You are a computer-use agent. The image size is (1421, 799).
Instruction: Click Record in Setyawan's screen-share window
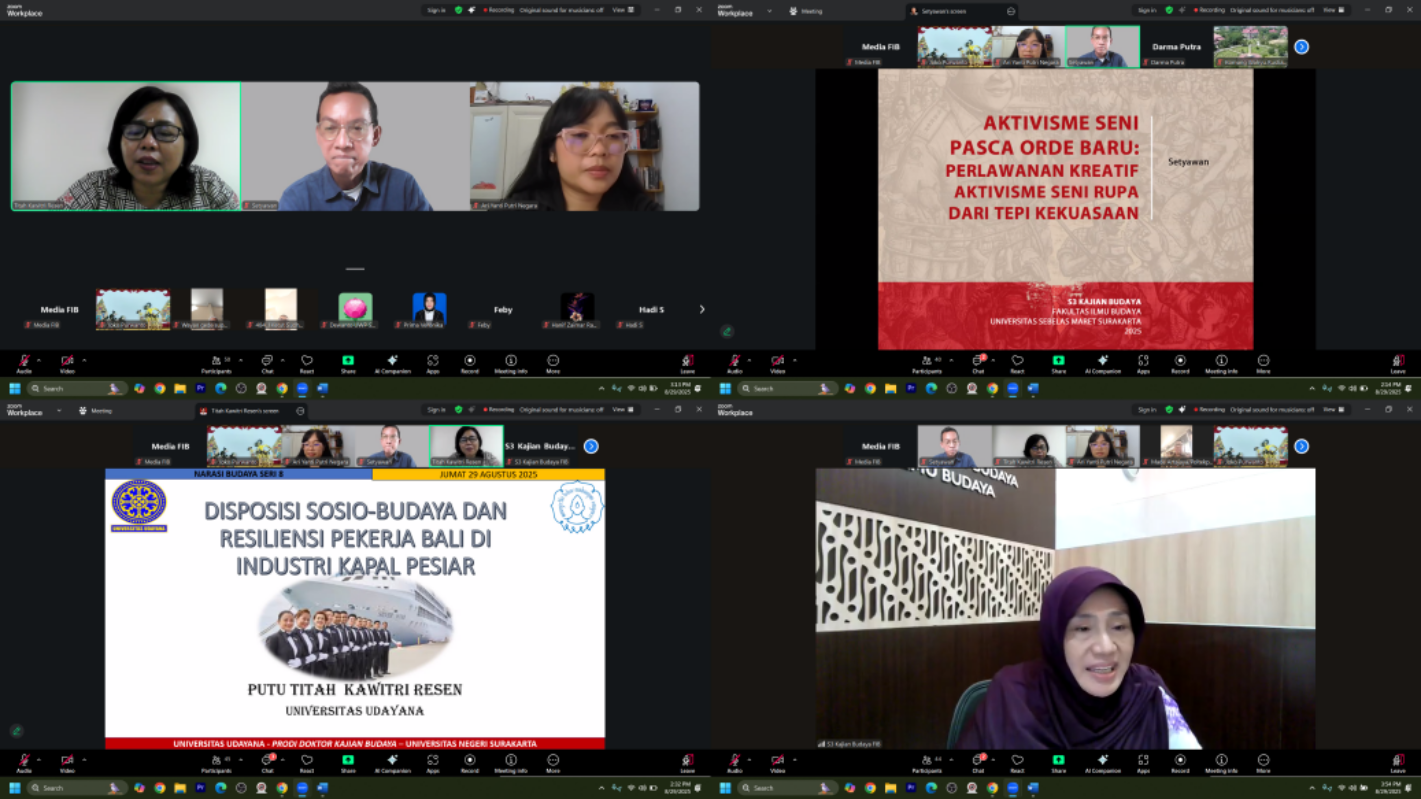click(1180, 364)
